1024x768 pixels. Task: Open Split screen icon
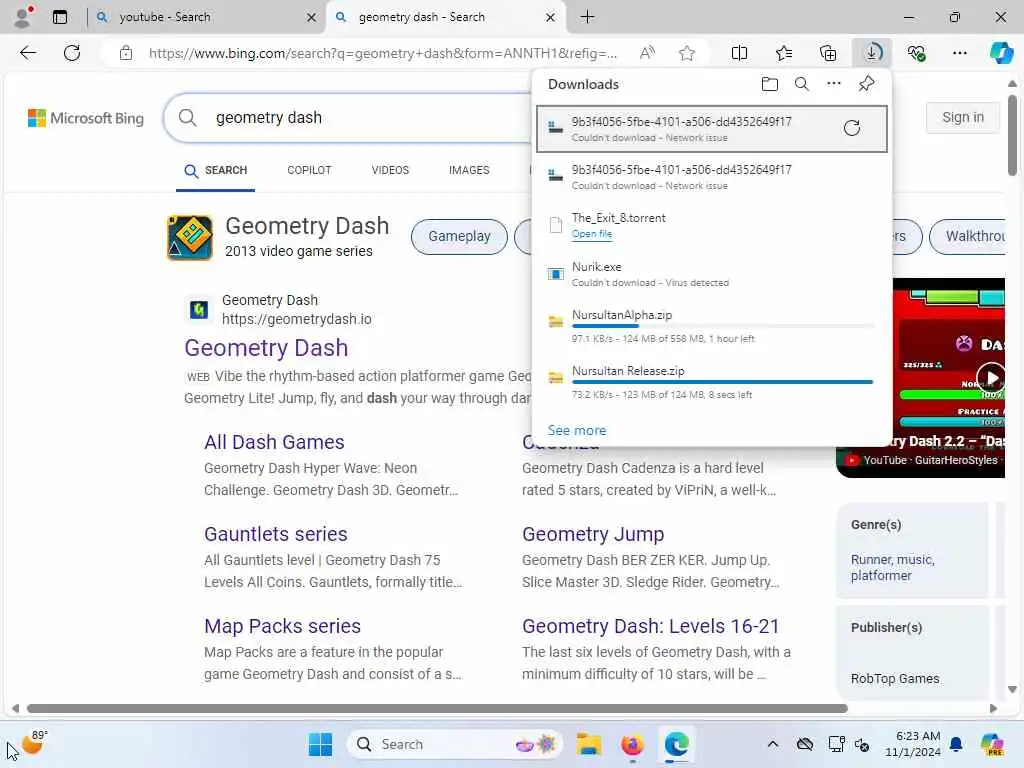pyautogui.click(x=739, y=53)
